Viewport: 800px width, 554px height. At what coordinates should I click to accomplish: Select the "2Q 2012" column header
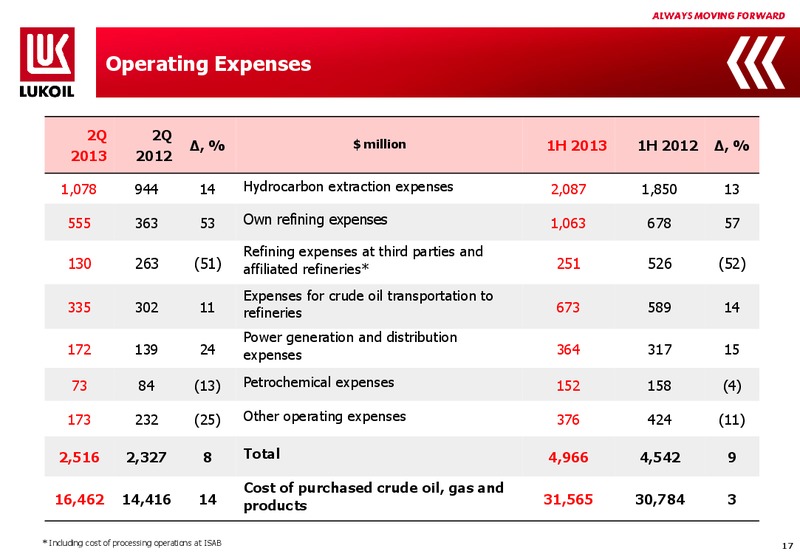[x=154, y=145]
